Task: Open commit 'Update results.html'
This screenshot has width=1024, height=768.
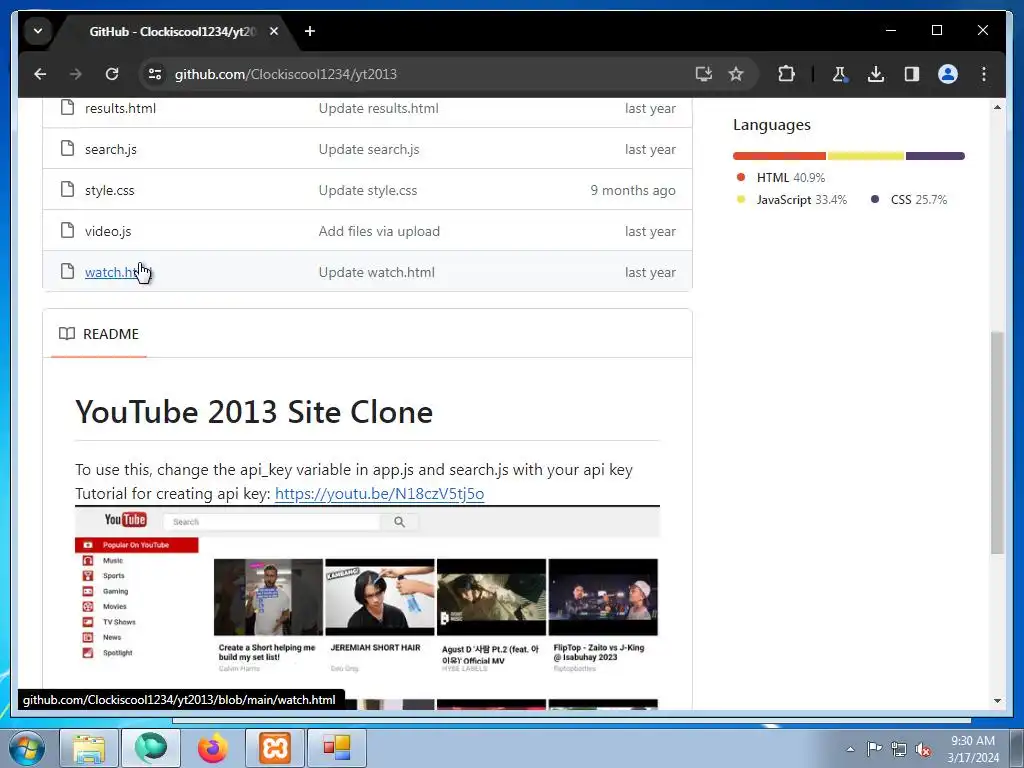Action: click(378, 108)
